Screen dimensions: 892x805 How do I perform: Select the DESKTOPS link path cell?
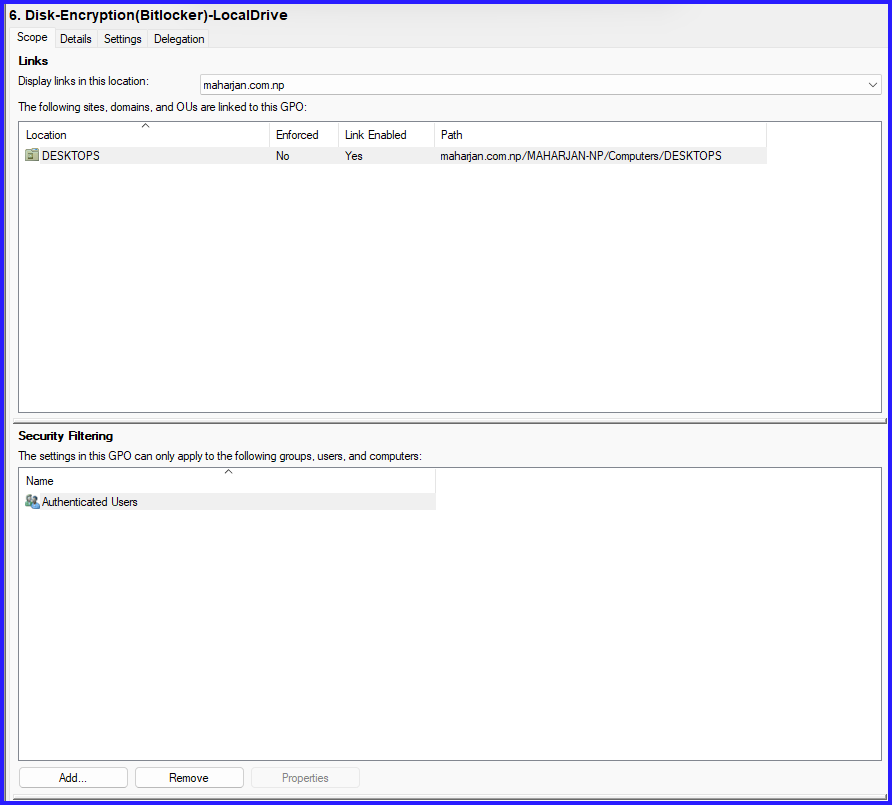click(x=580, y=156)
